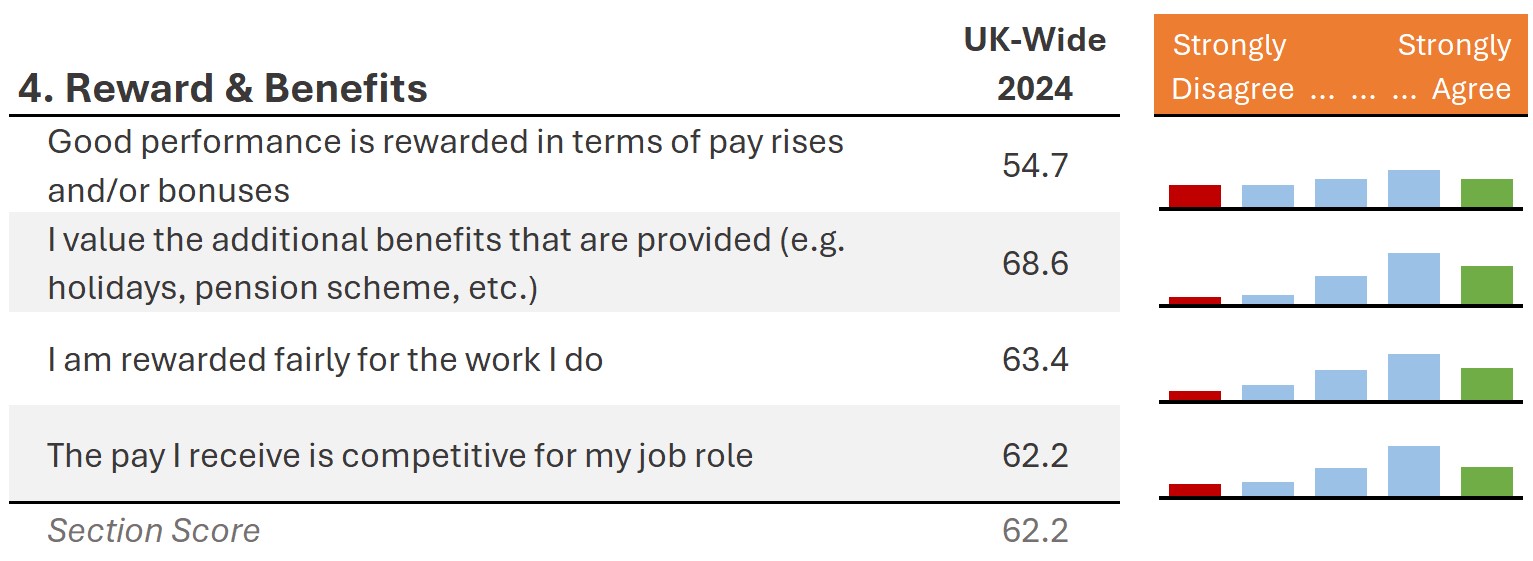The height and width of the screenshot is (561, 1533).
Task: Select the 63.4 score value
Action: coord(1035,359)
